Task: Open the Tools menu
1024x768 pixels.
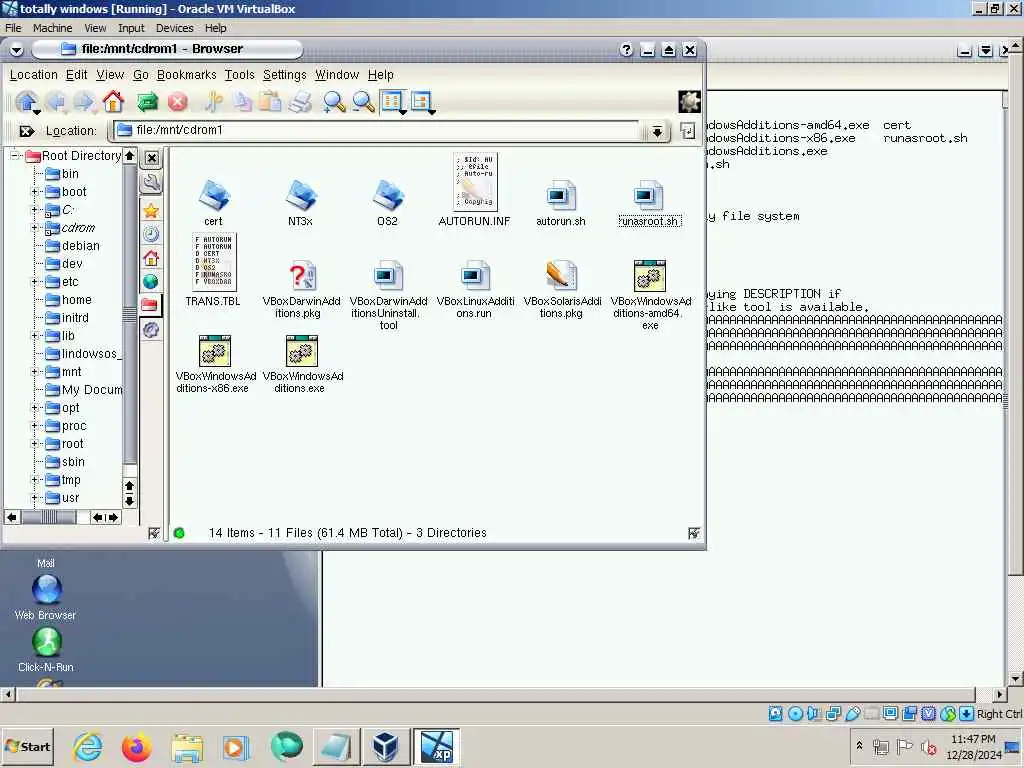Action: 240,75
